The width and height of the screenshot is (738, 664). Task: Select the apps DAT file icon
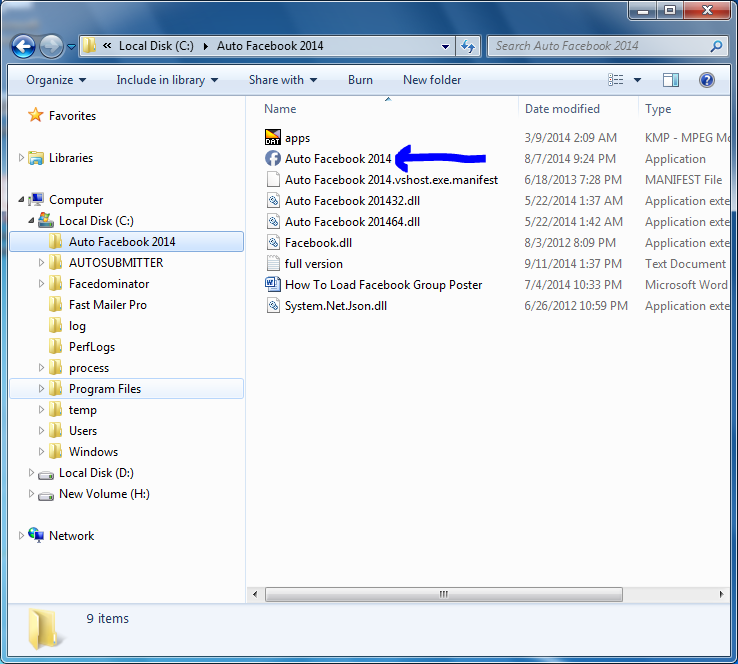273,137
